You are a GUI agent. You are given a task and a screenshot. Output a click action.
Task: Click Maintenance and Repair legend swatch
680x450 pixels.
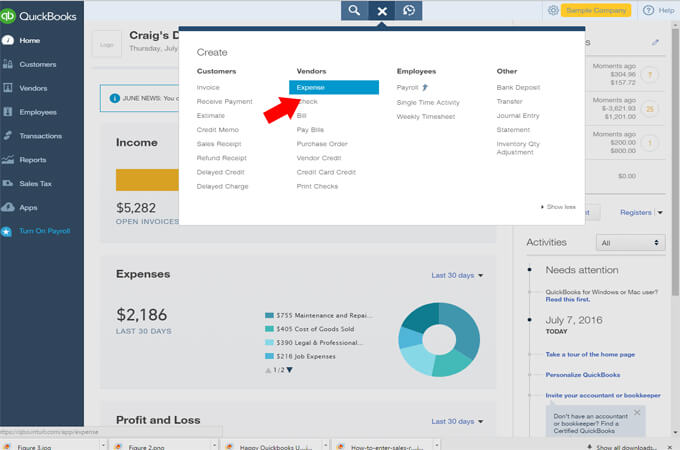(x=269, y=316)
